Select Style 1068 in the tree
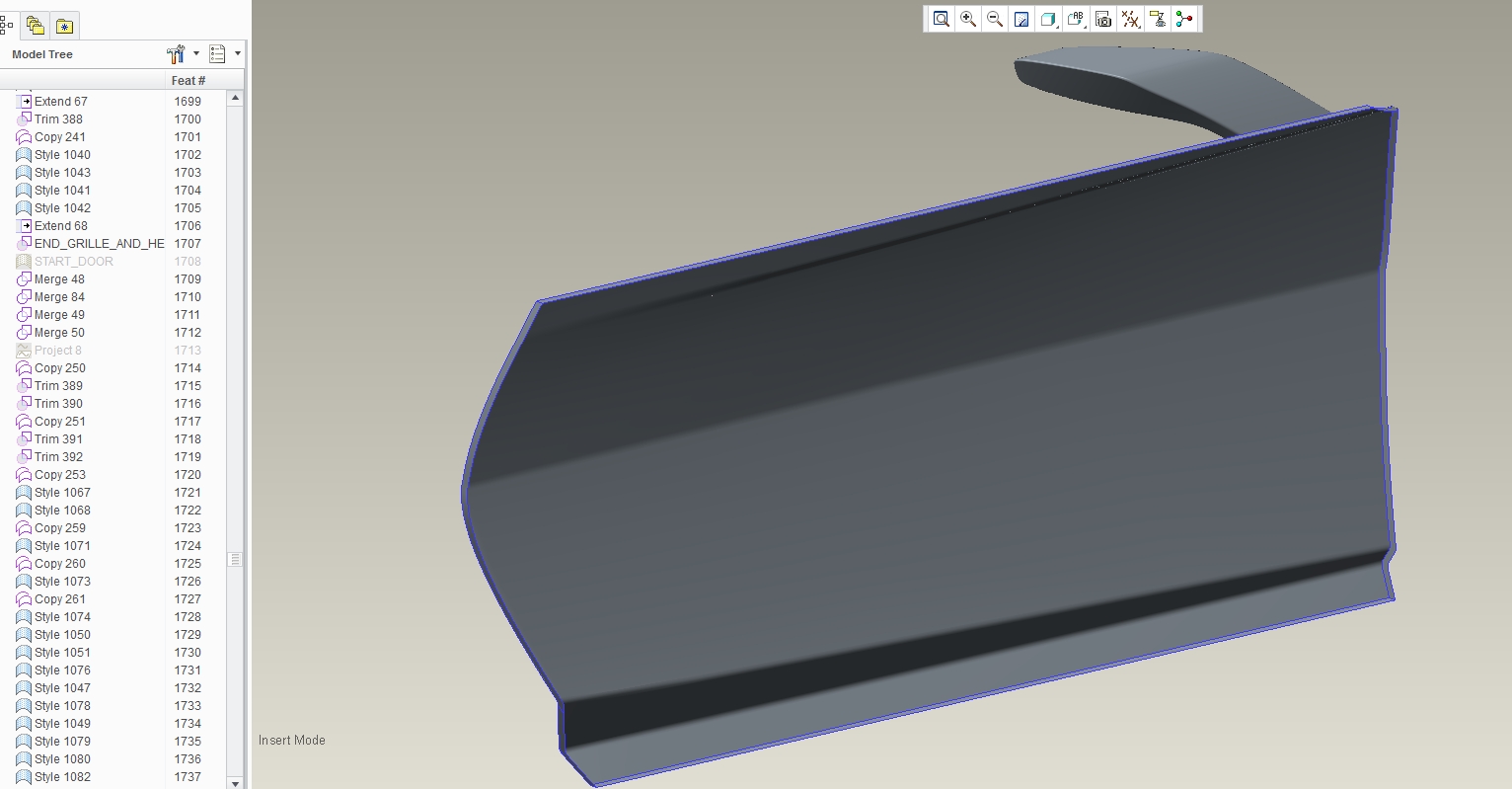The width and height of the screenshot is (1512, 789). [x=62, y=511]
